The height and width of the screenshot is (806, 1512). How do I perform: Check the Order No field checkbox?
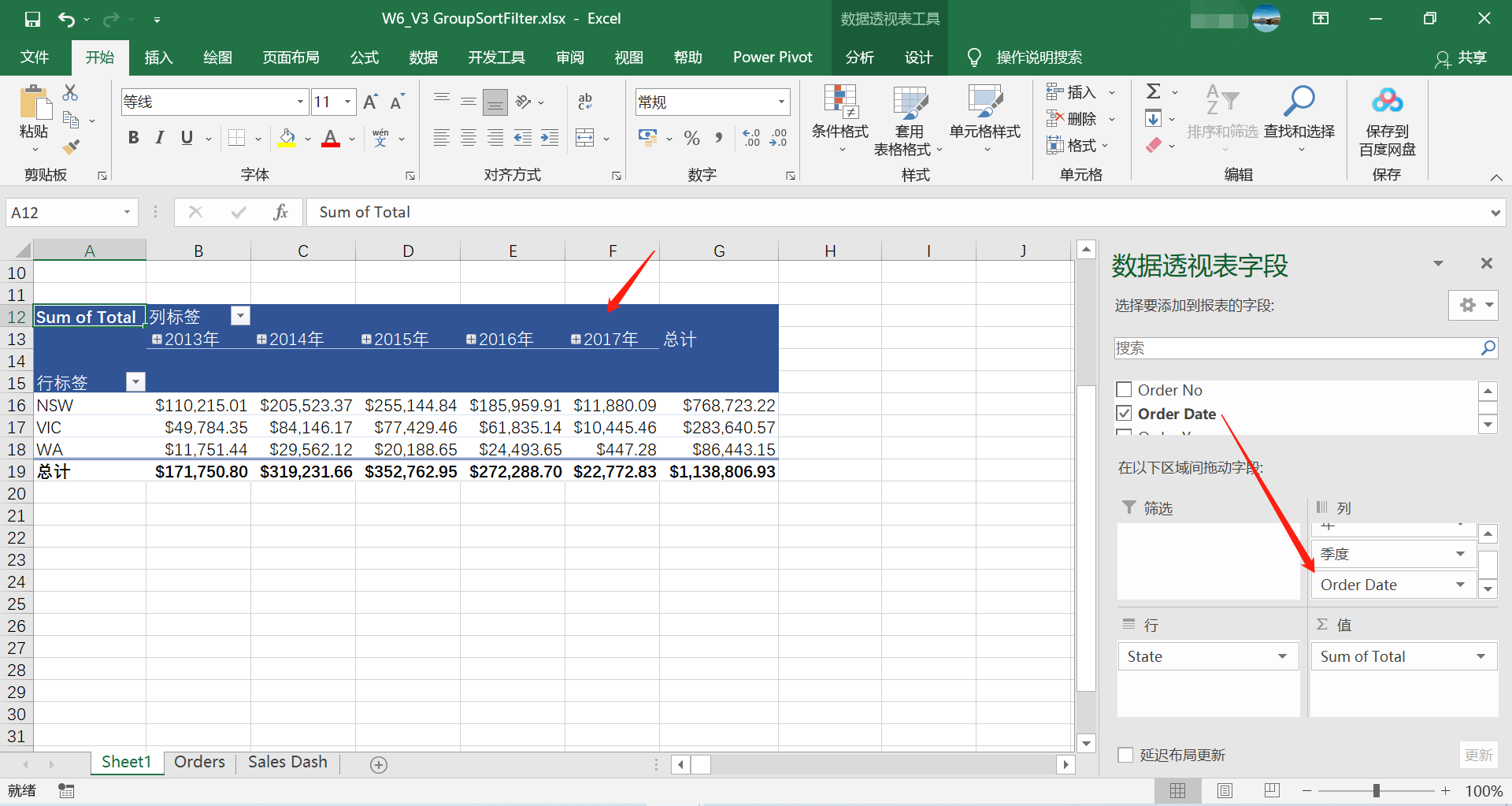[1125, 389]
